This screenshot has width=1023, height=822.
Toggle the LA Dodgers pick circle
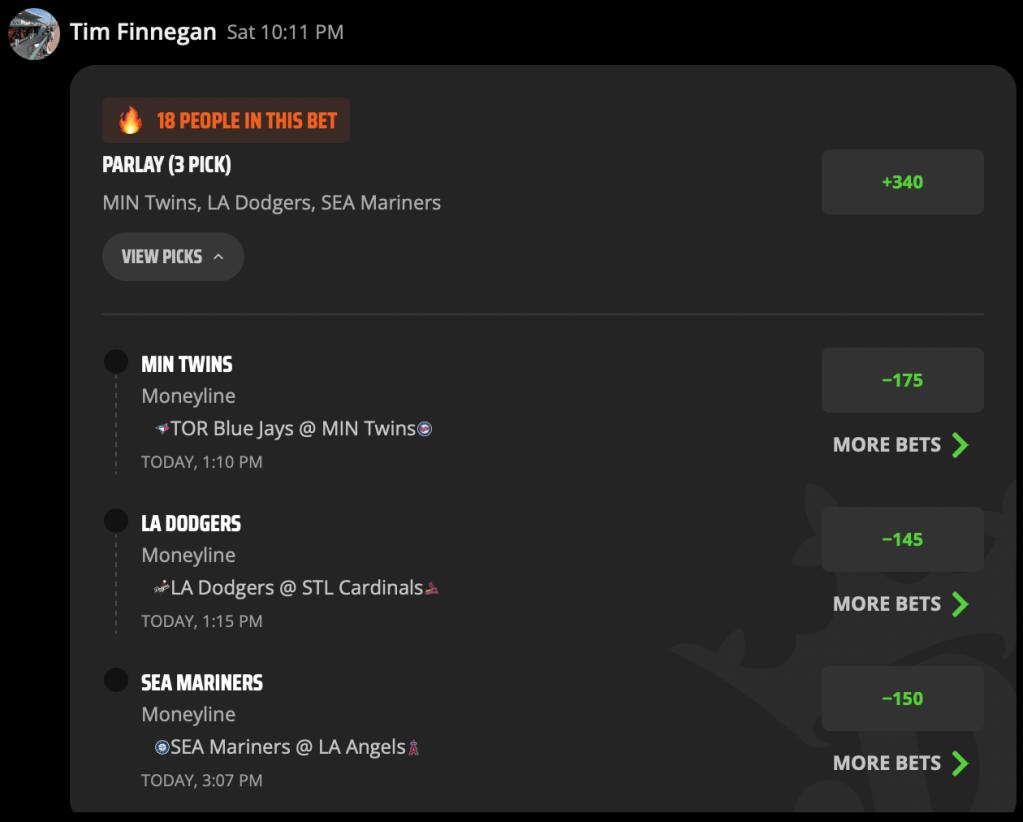[x=116, y=521]
